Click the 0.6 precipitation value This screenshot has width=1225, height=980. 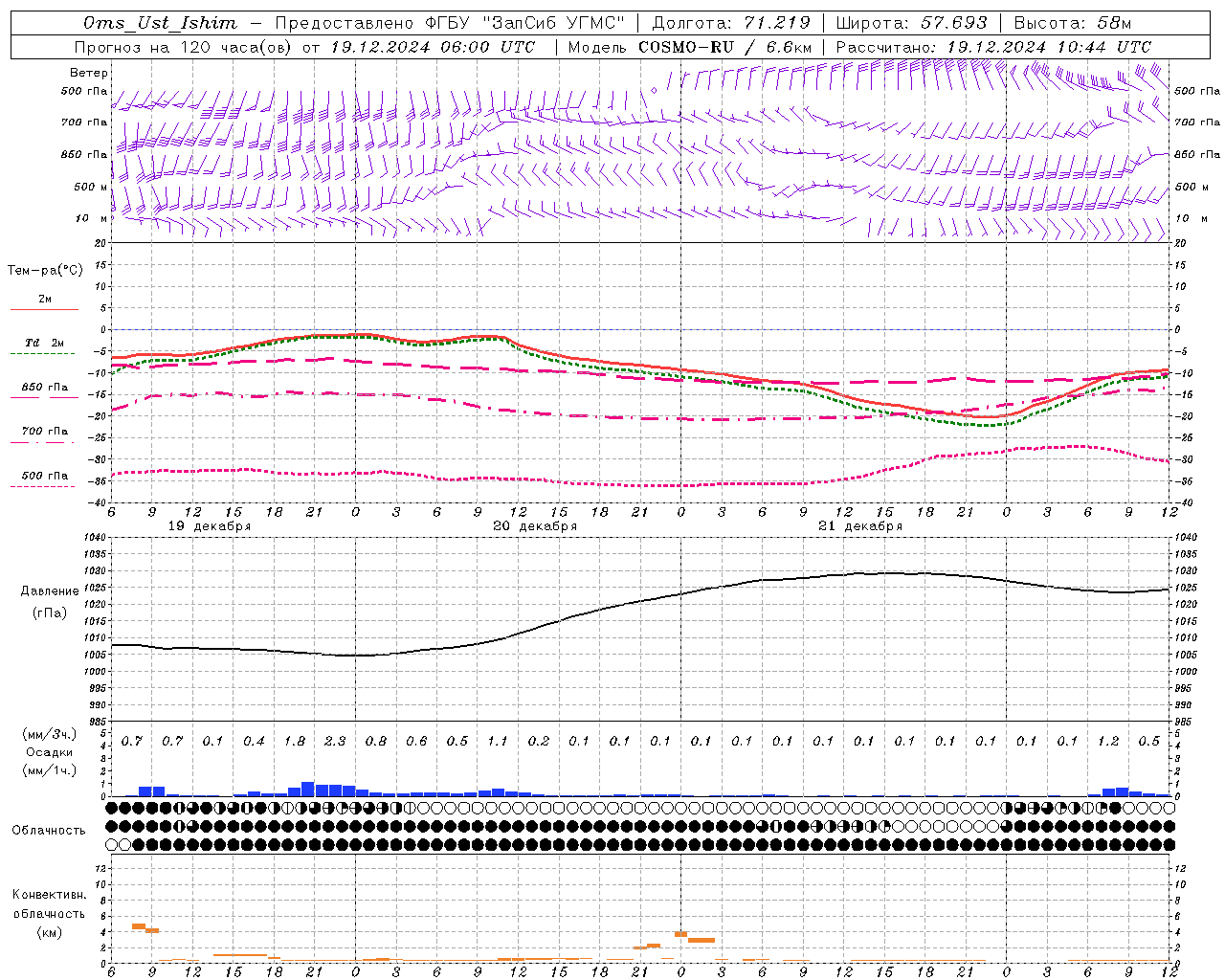tap(416, 742)
